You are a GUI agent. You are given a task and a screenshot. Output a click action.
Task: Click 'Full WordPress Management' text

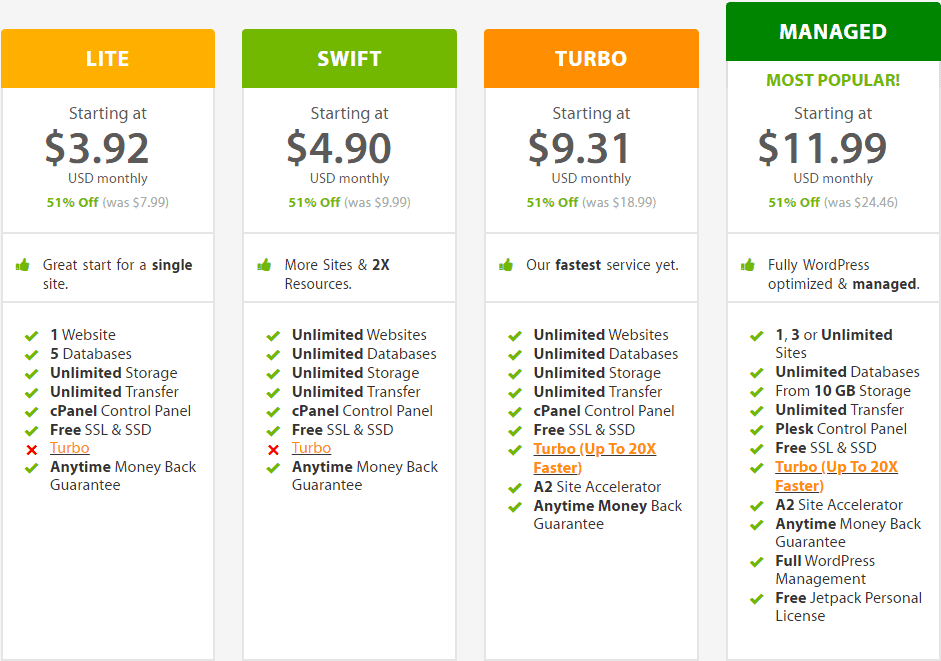[x=825, y=569]
